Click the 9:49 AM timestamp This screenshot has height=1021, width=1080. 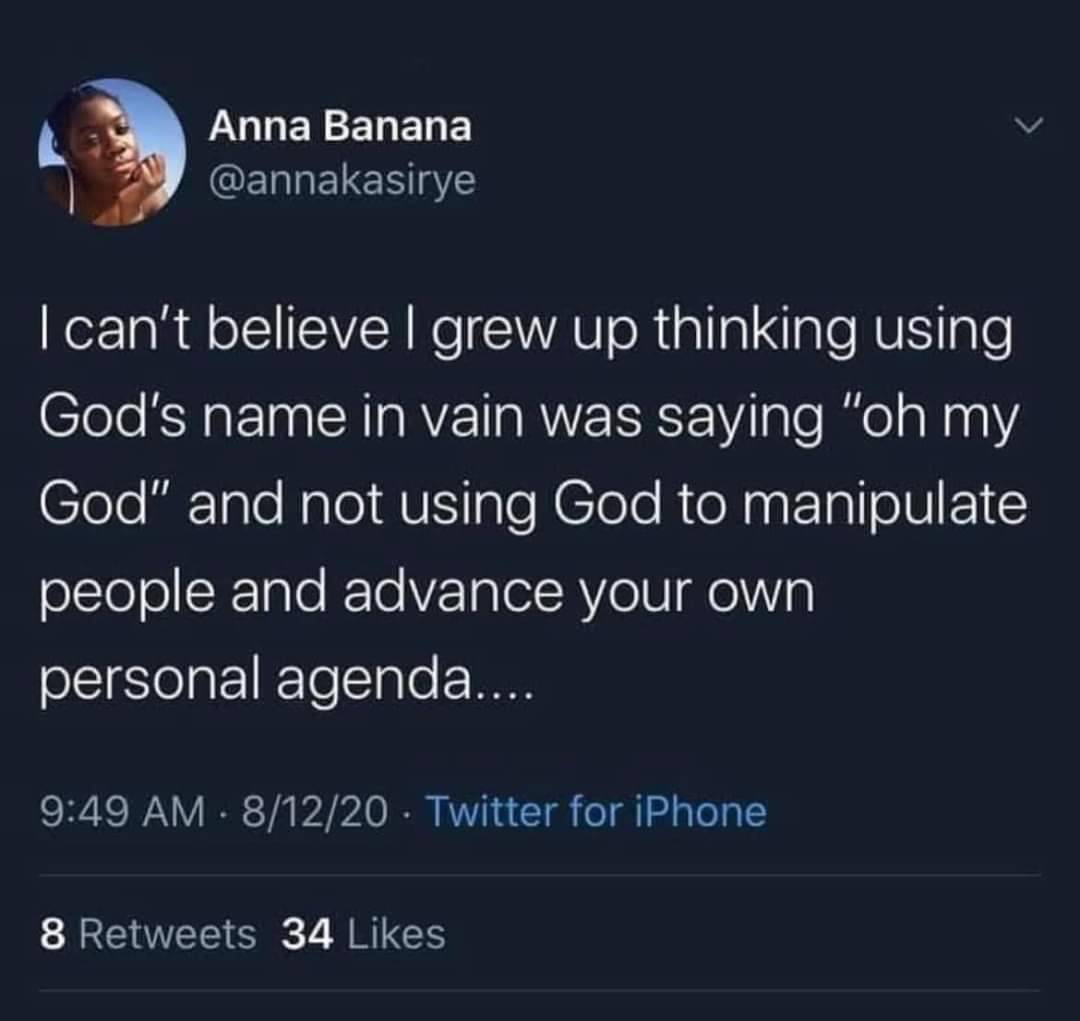(123, 812)
